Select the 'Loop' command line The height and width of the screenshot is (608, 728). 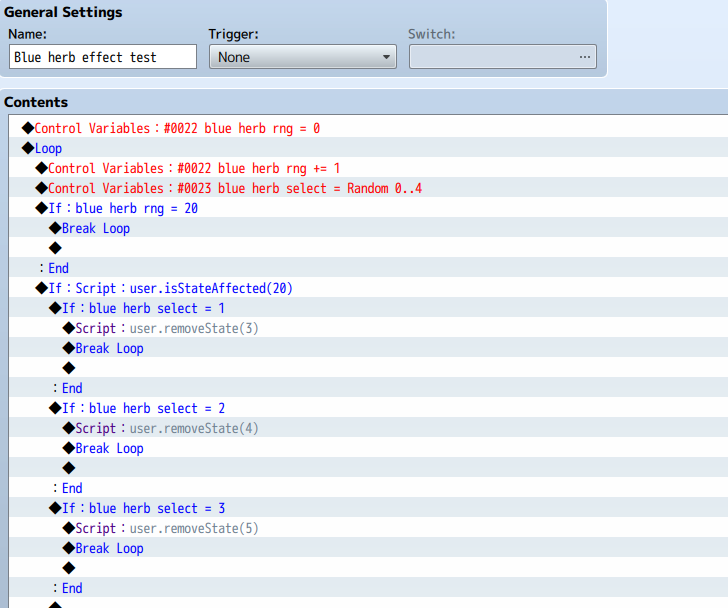[369, 148]
